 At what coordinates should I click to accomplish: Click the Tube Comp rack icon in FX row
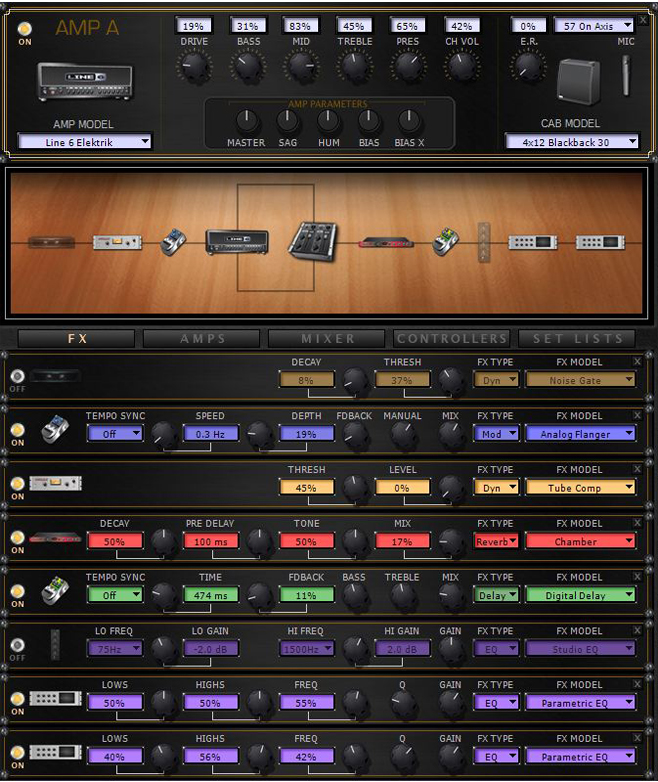(55, 483)
